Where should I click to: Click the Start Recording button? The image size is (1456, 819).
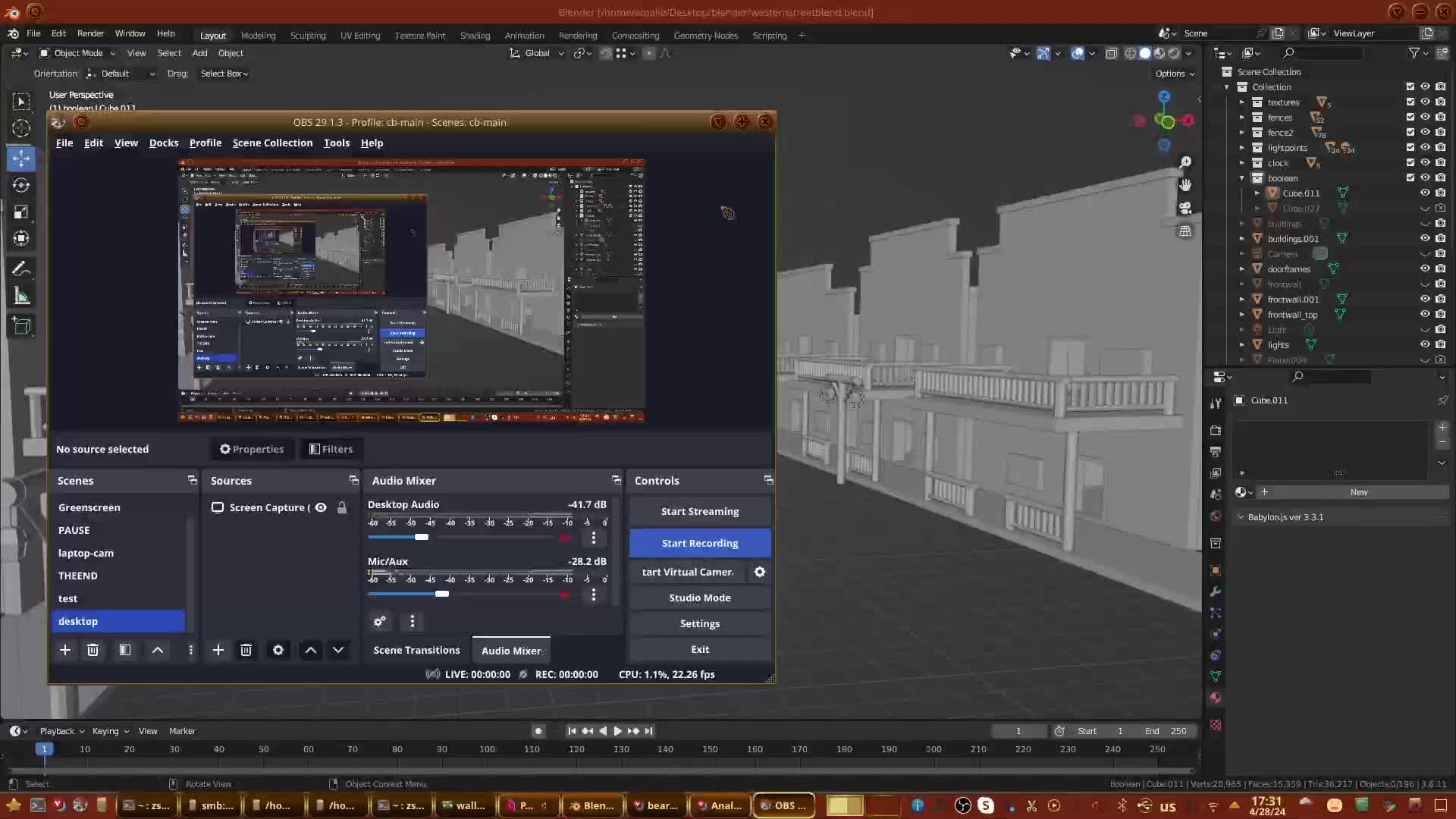pos(699,543)
